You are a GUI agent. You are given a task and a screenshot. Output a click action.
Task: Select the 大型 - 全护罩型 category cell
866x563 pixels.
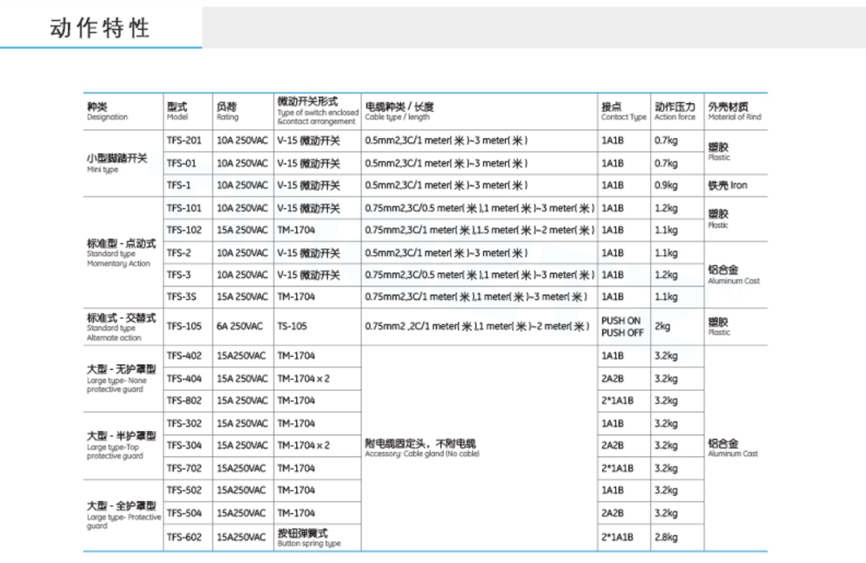pyautogui.click(x=124, y=515)
